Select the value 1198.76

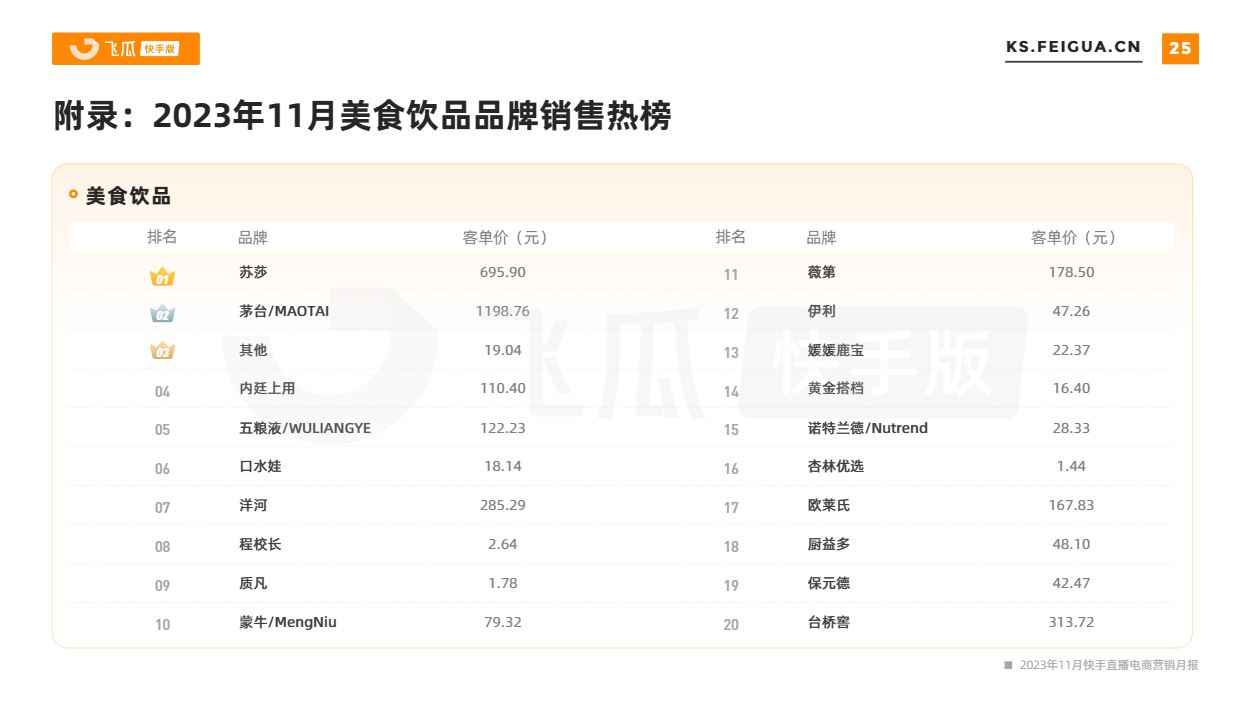503,311
